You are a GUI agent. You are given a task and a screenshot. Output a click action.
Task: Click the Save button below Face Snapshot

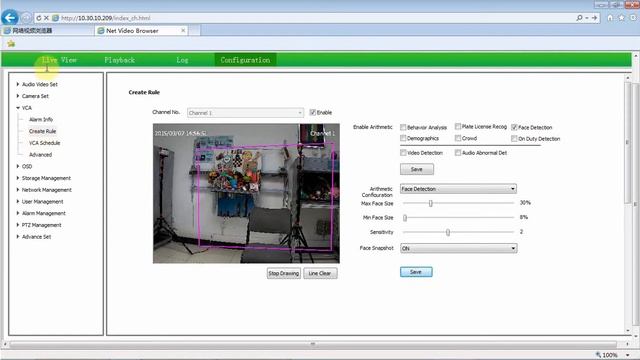click(x=416, y=272)
